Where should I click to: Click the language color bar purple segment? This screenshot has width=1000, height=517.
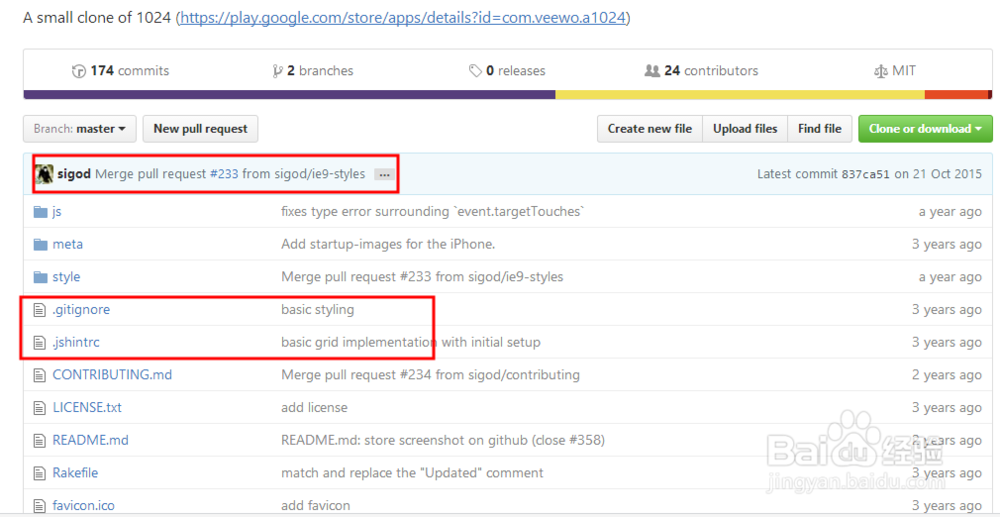289,95
